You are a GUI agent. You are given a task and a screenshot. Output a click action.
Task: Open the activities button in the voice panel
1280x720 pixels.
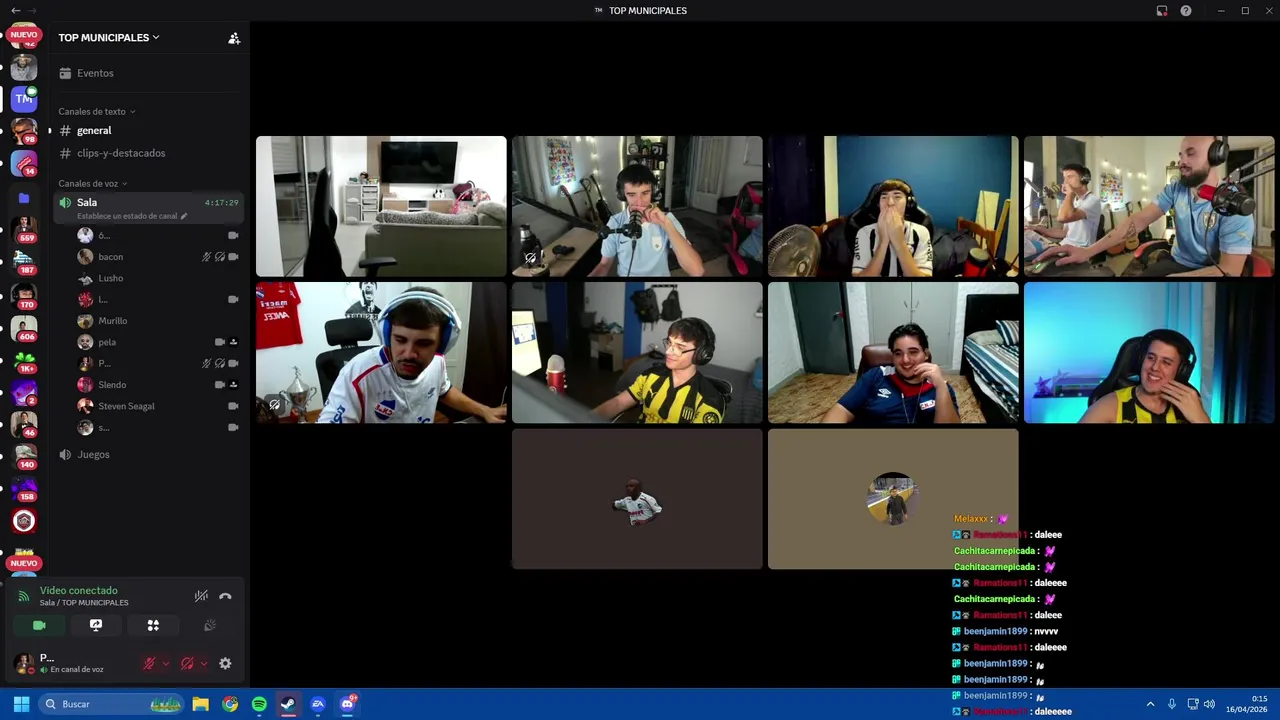point(153,625)
